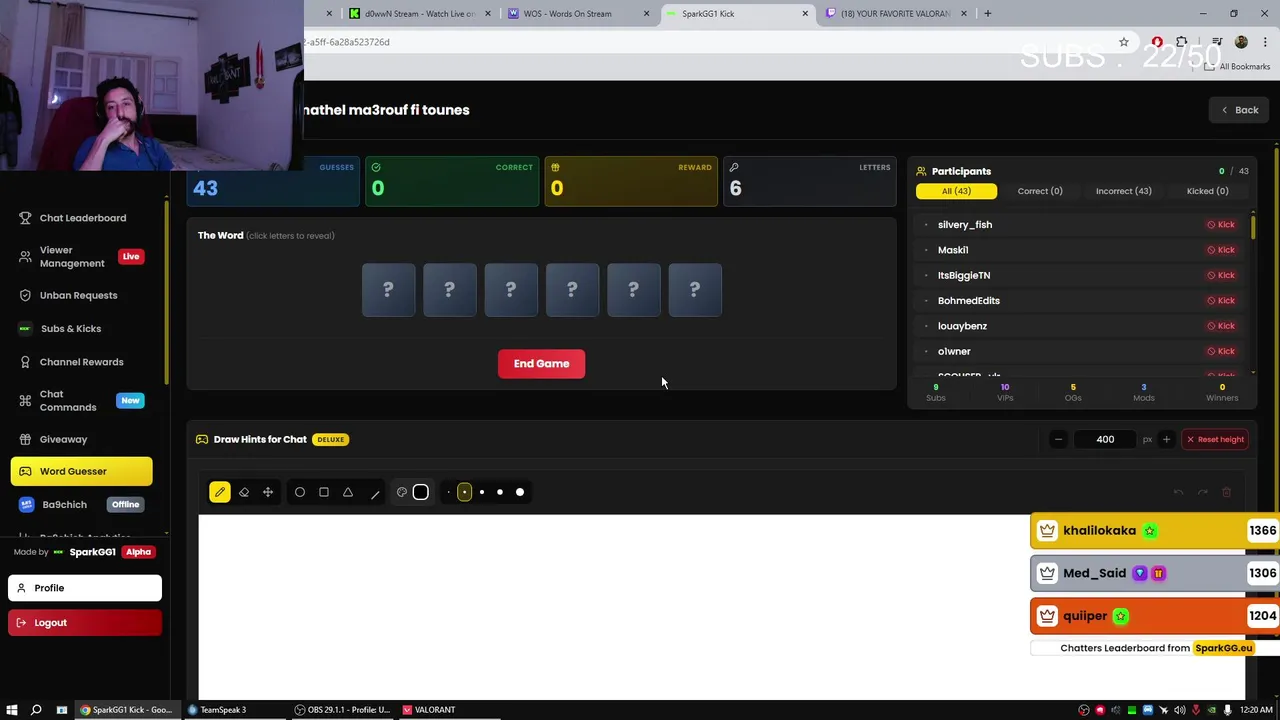Switch to d0wwN Stream browser tab
Image resolution: width=1280 pixels, height=720 pixels.
(420, 13)
